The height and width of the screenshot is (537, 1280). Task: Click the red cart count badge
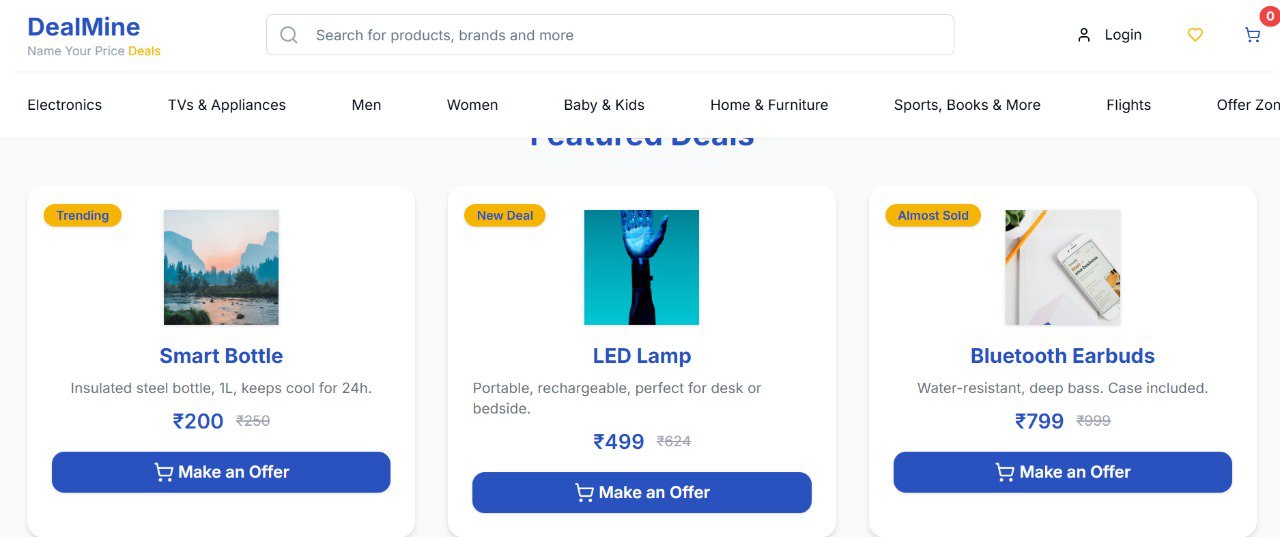coord(1269,15)
